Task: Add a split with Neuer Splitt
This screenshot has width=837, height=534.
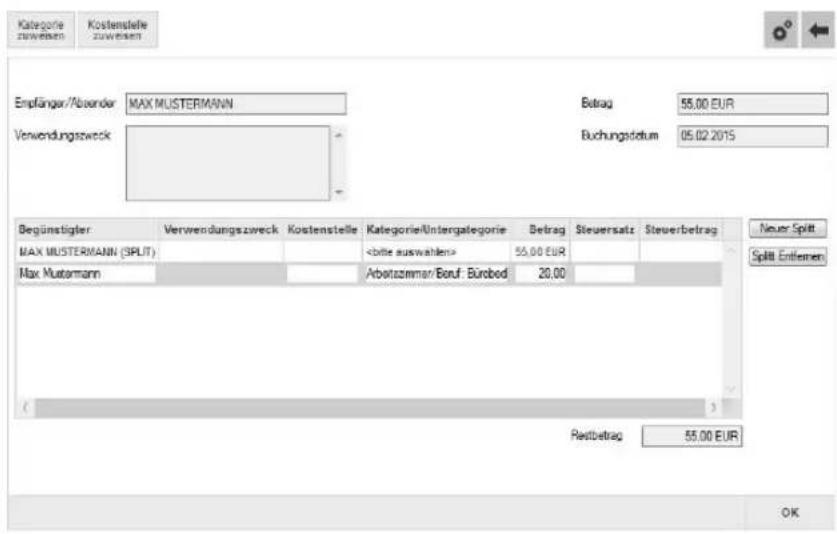Action: coord(788,229)
